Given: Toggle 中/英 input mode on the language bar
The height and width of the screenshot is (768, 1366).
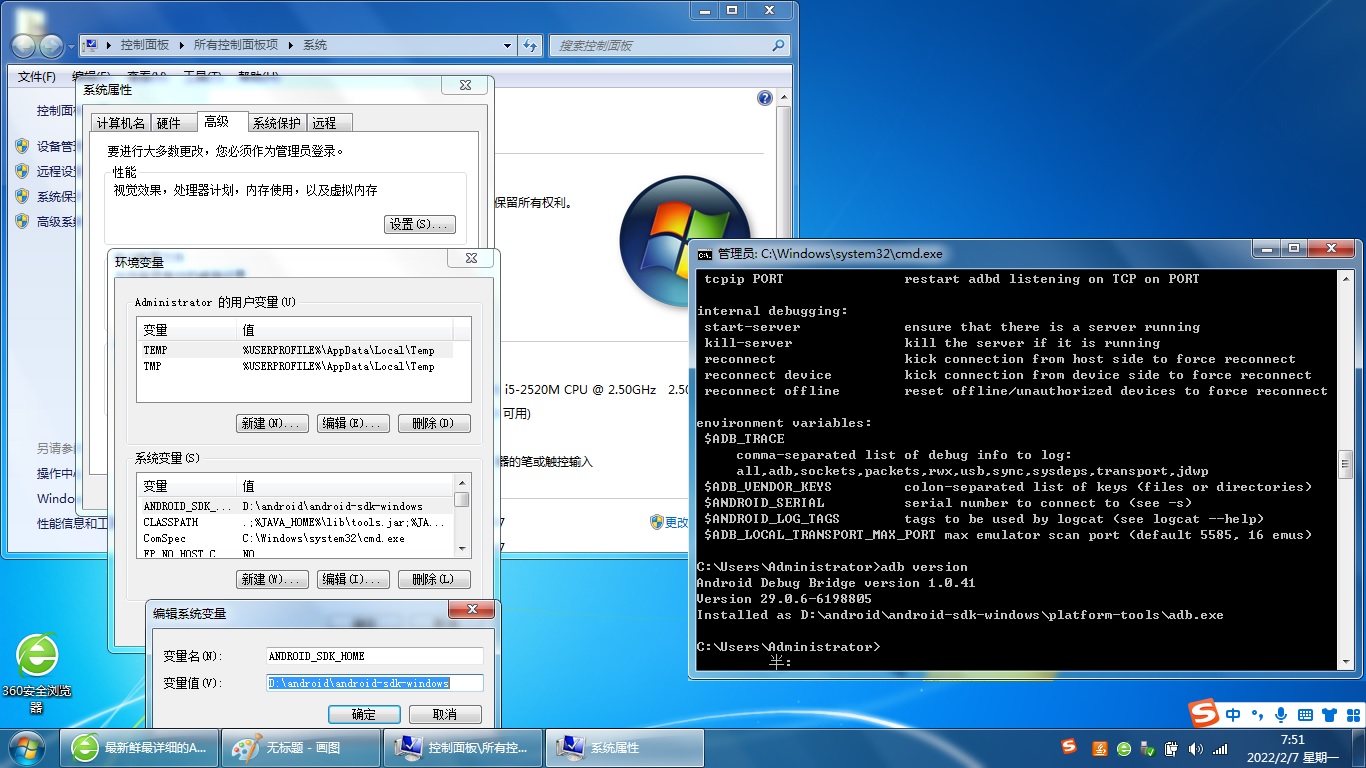Looking at the screenshot, I should pyautogui.click(x=1233, y=714).
